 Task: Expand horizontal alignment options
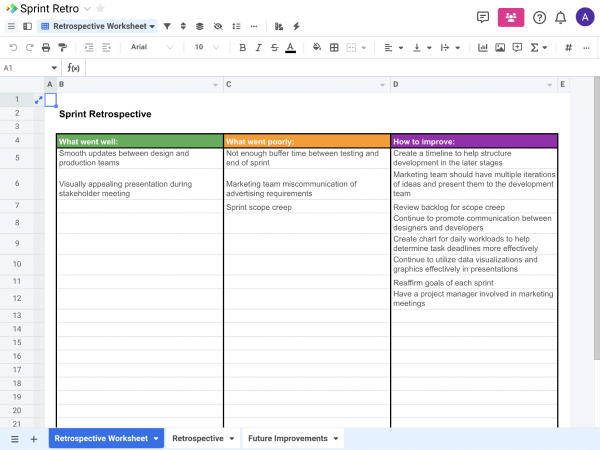click(x=401, y=48)
